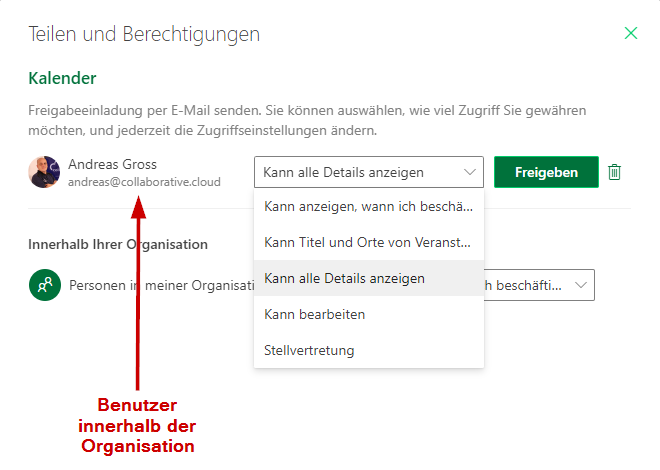660x470 pixels.
Task: Click the 'Teilen und Berechtigungen' dialog title
Action: click(x=144, y=34)
